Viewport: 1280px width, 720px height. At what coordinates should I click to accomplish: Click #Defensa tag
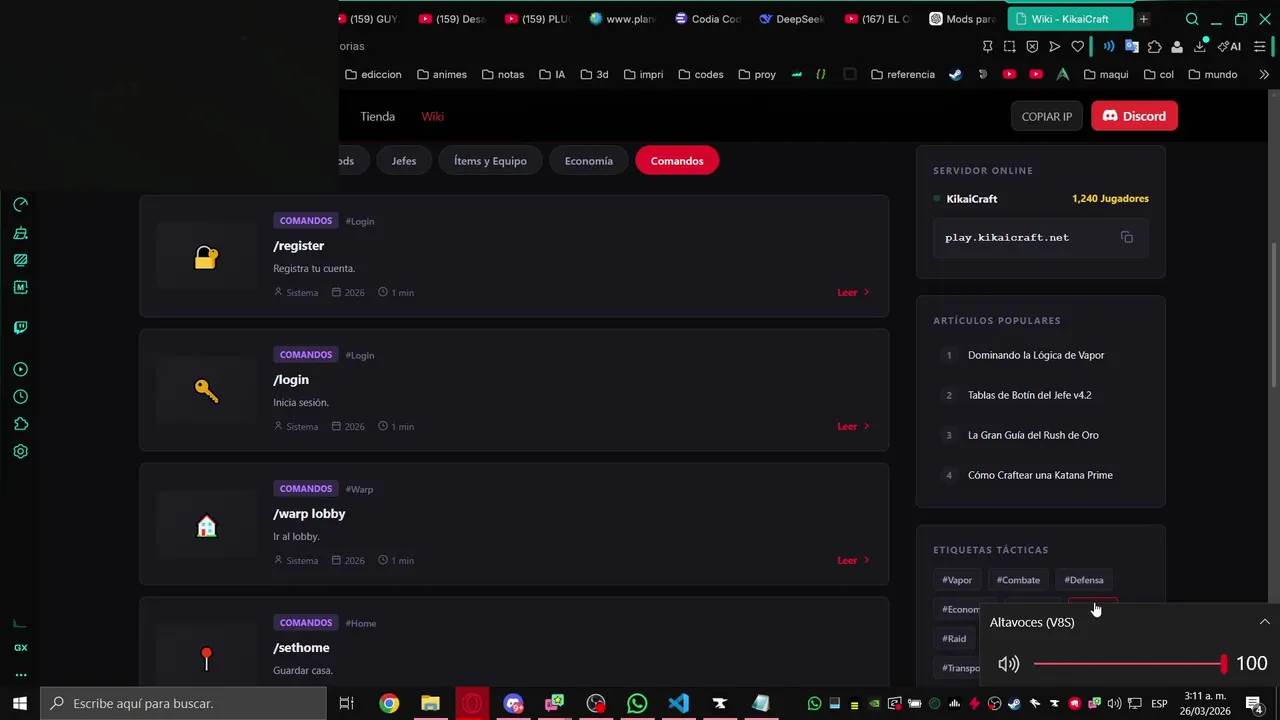pos(1084,580)
